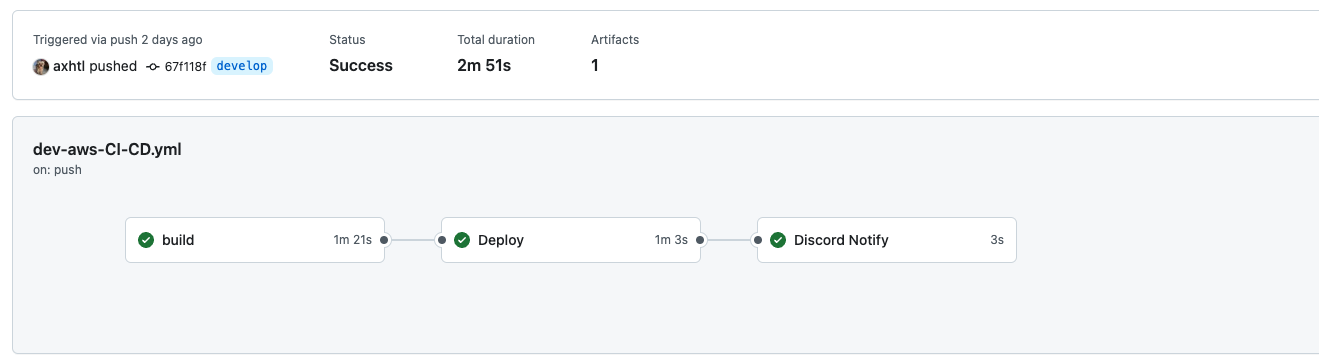Click connector dot on Deploy job's left edge

[x=441, y=240]
